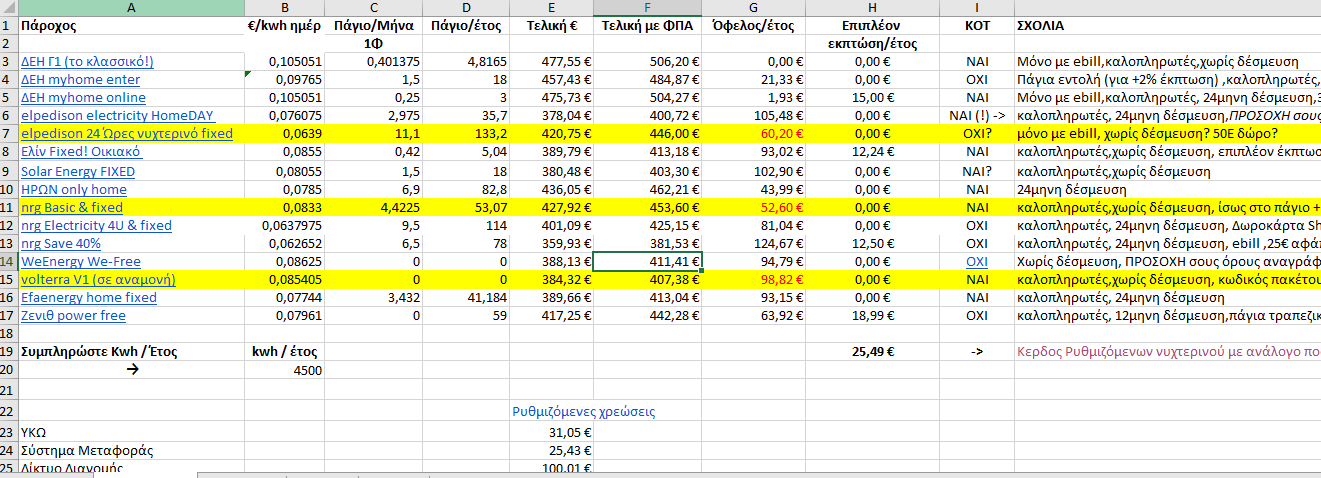1321x478 pixels.
Task: Select the 133,2 cell in elpedison row
Action: coord(466,134)
